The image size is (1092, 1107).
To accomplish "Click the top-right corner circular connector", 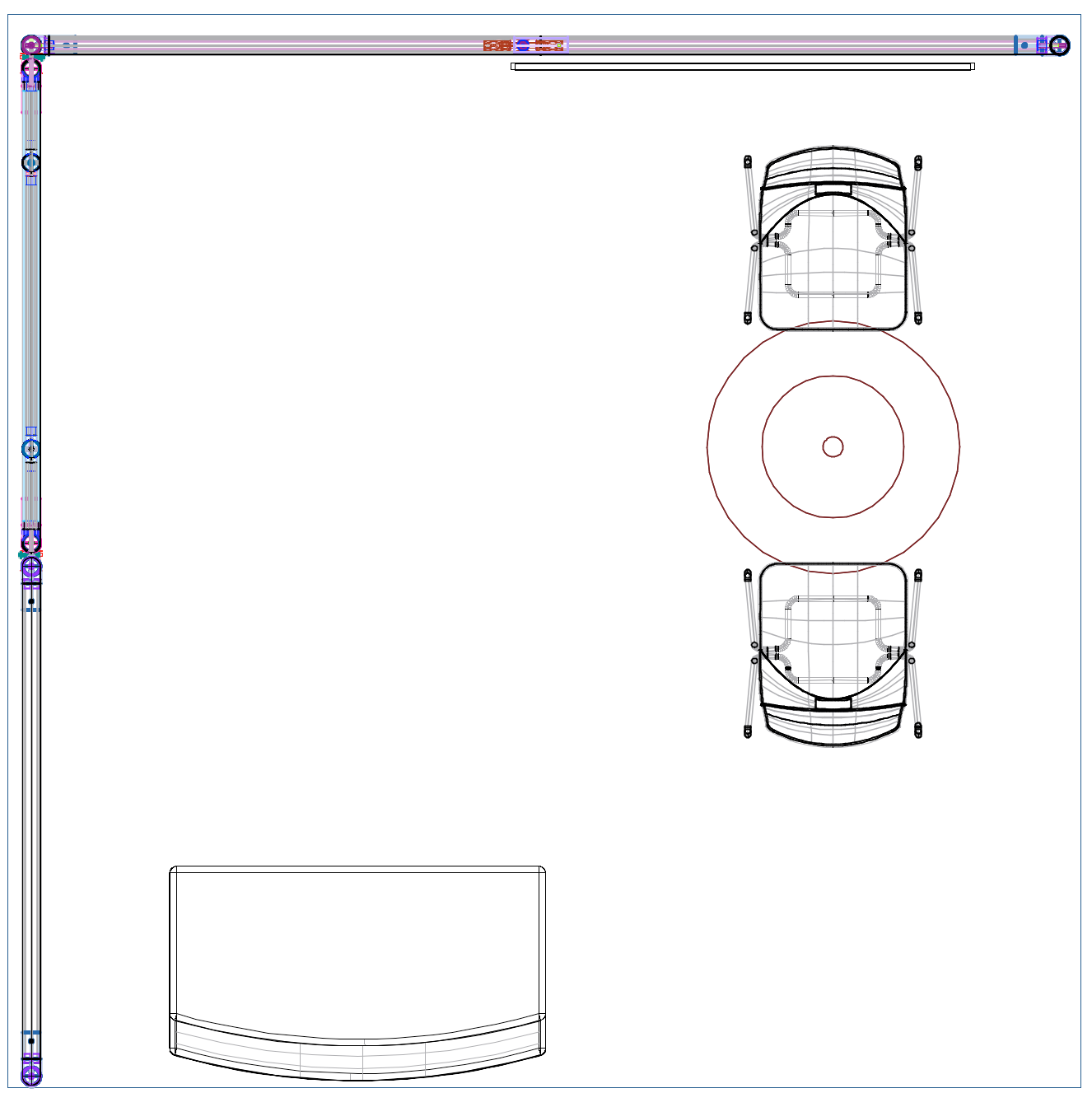I will [x=1060, y=45].
